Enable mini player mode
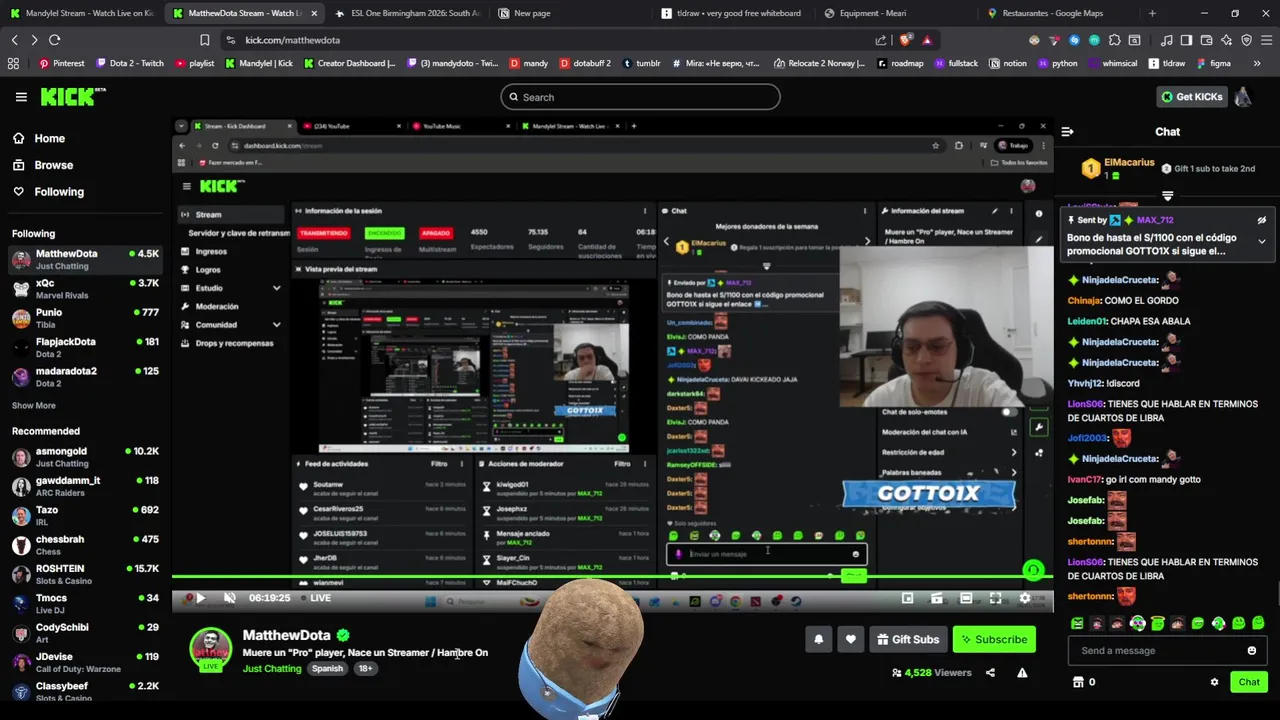Image resolution: width=1280 pixels, height=720 pixels. pos(907,598)
